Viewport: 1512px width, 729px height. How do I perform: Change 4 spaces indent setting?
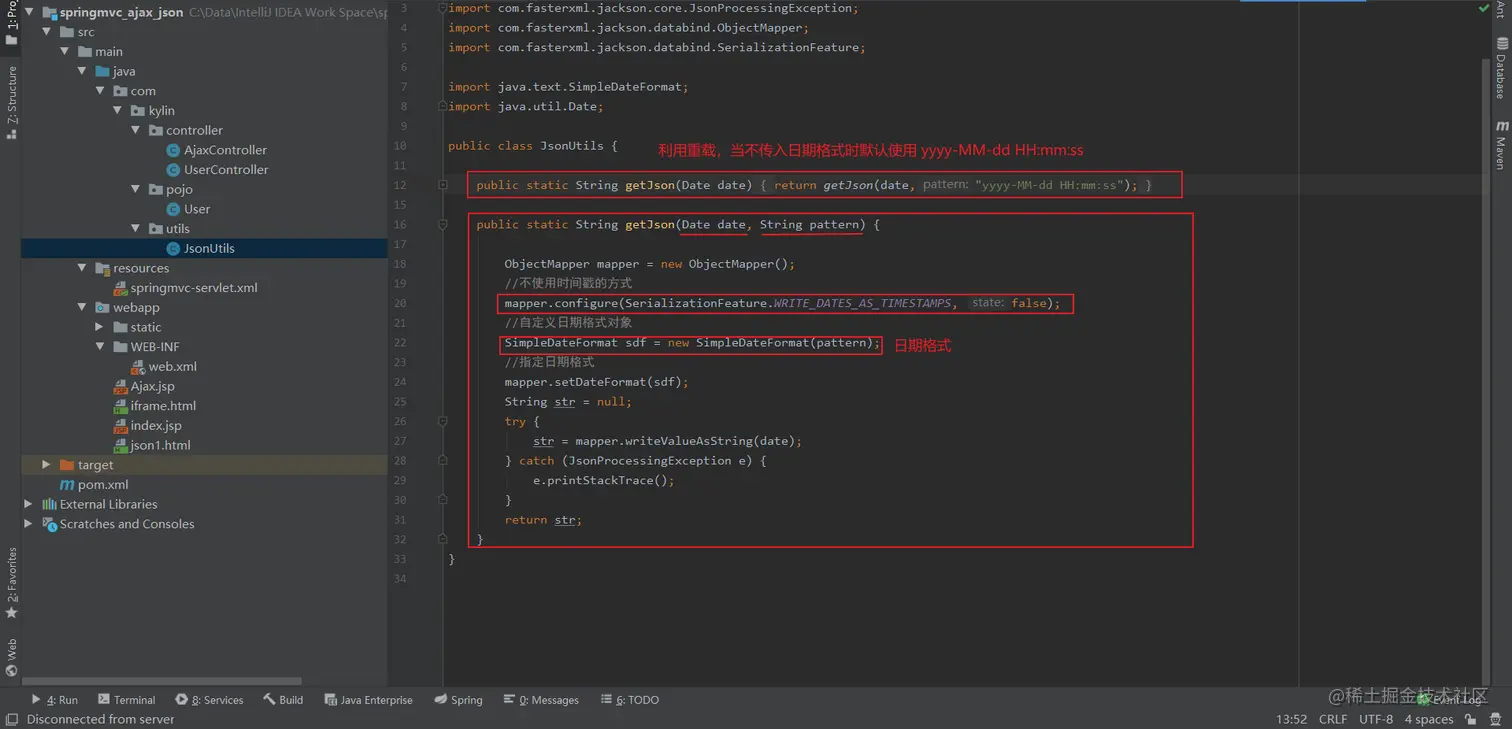pos(1429,719)
